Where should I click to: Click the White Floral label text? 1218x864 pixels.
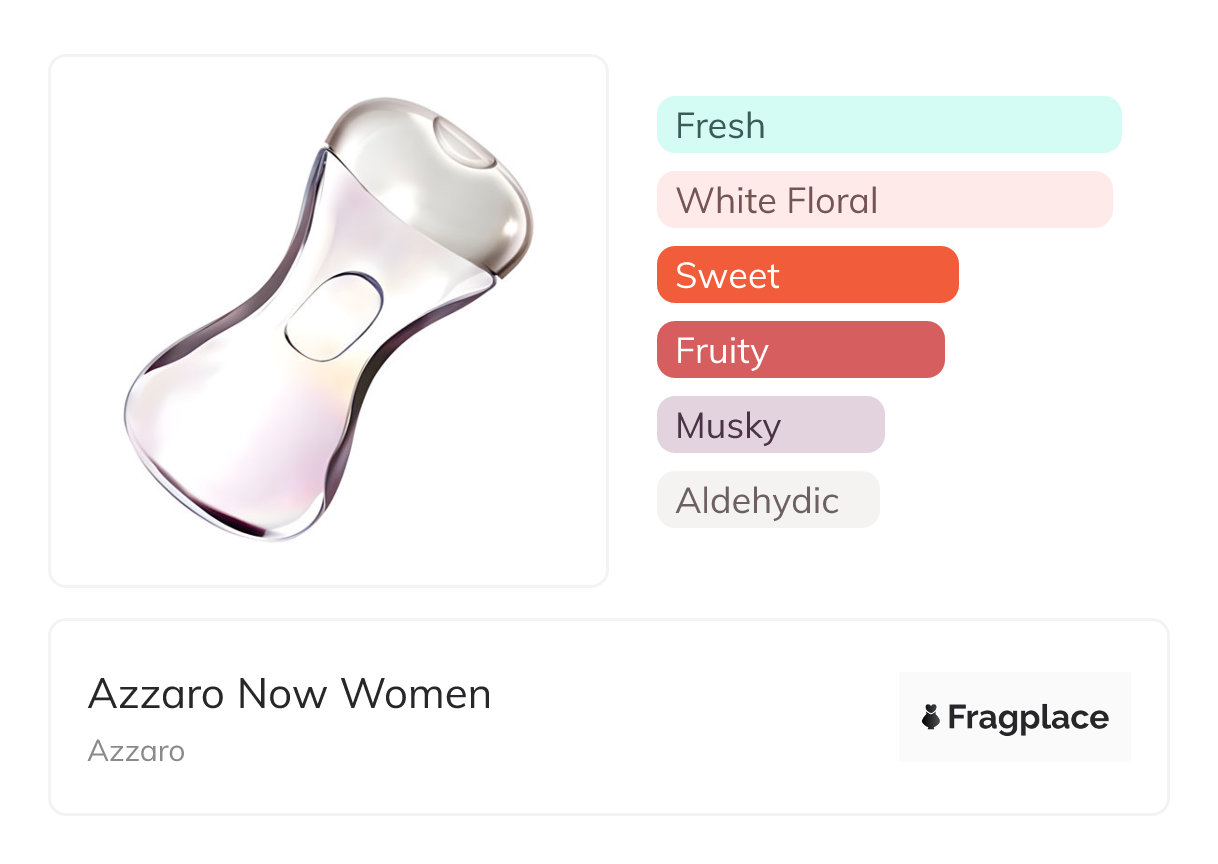click(776, 201)
